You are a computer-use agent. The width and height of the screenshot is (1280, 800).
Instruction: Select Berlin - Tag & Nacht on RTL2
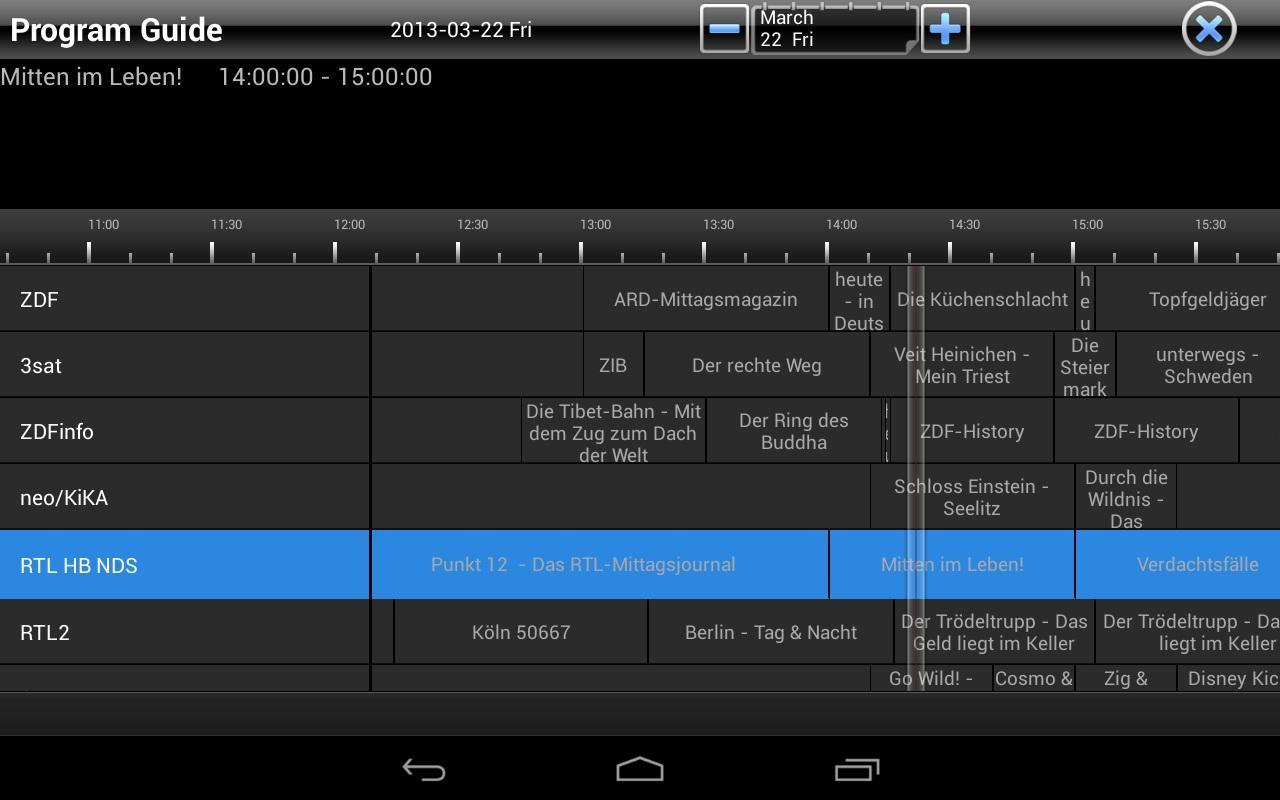[x=770, y=632]
